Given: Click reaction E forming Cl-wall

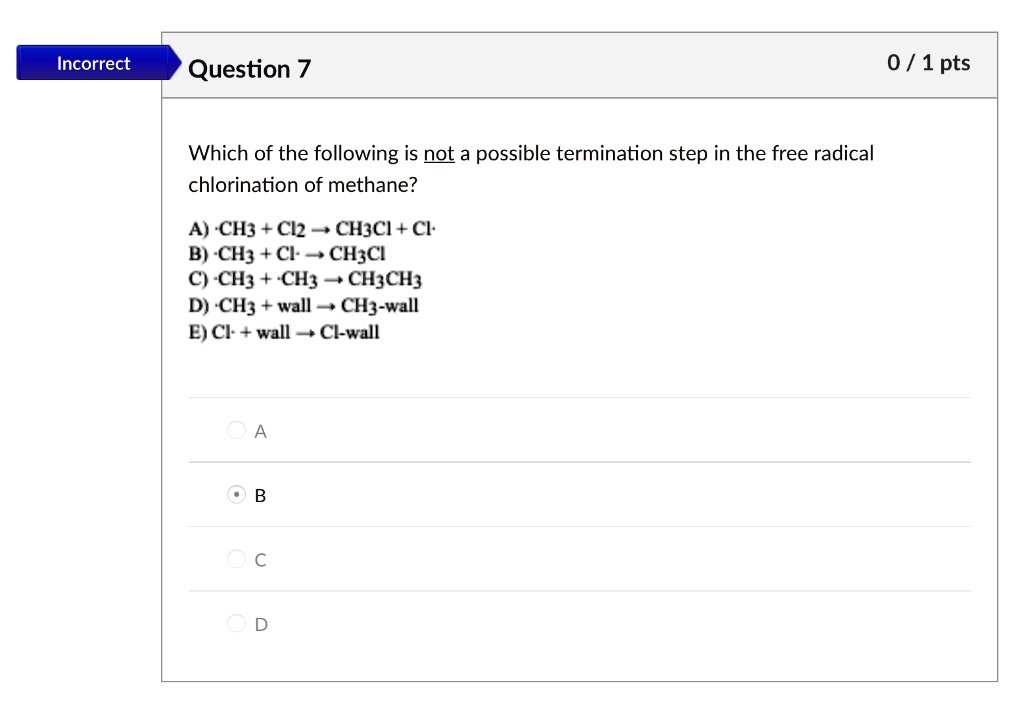Looking at the screenshot, I should pyautogui.click(x=284, y=332).
